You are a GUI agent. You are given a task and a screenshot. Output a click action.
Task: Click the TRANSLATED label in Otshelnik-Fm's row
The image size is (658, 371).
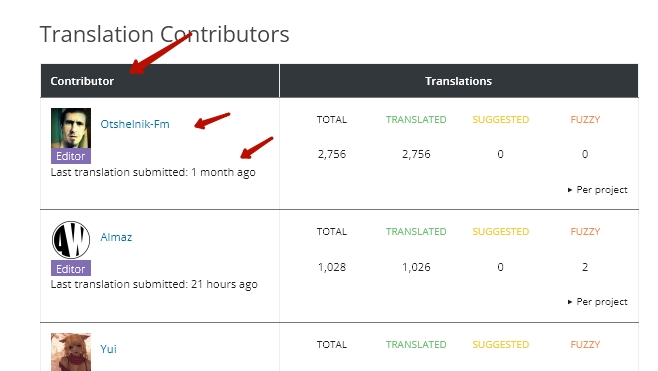tap(416, 120)
